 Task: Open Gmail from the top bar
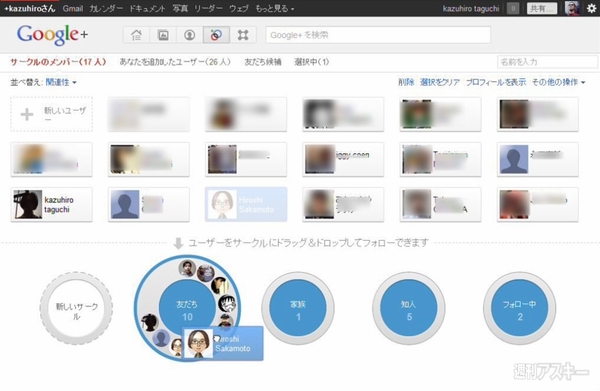[x=73, y=8]
